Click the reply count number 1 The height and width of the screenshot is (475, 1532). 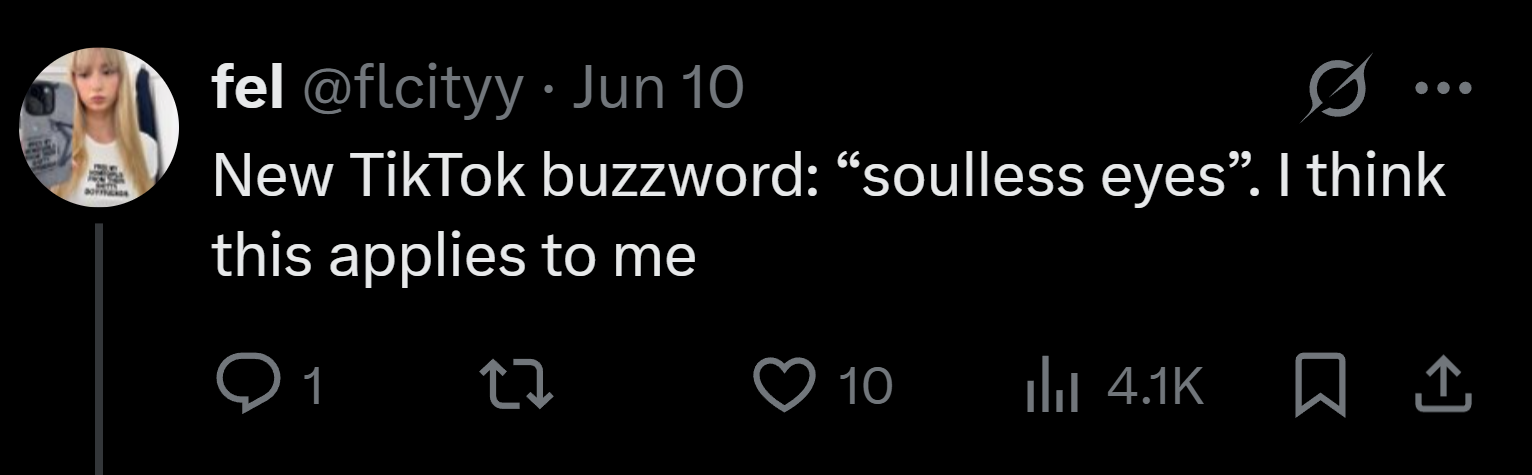coord(313,386)
